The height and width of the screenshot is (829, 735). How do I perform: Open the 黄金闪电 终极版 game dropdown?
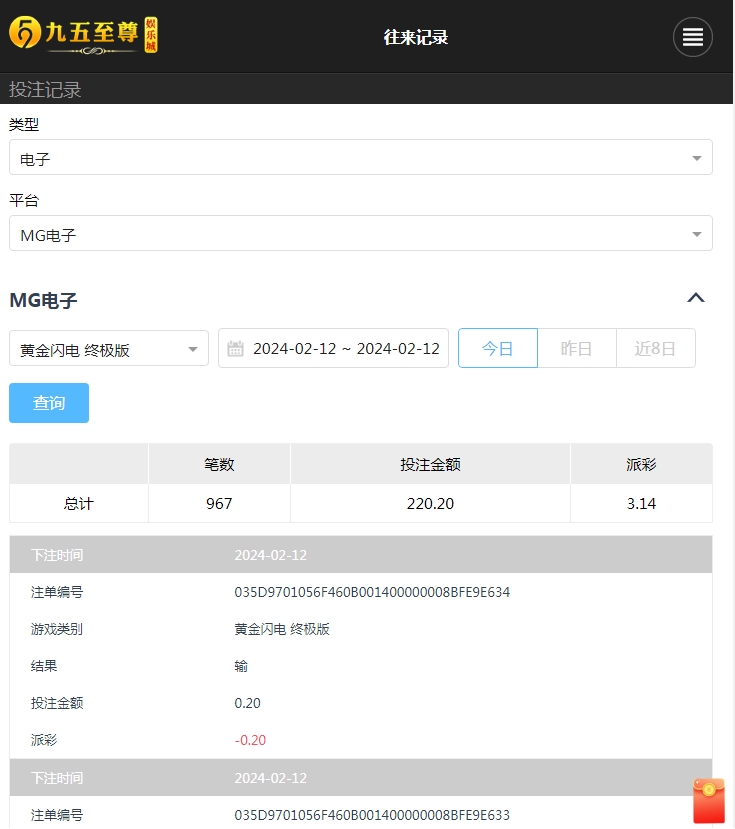point(109,349)
